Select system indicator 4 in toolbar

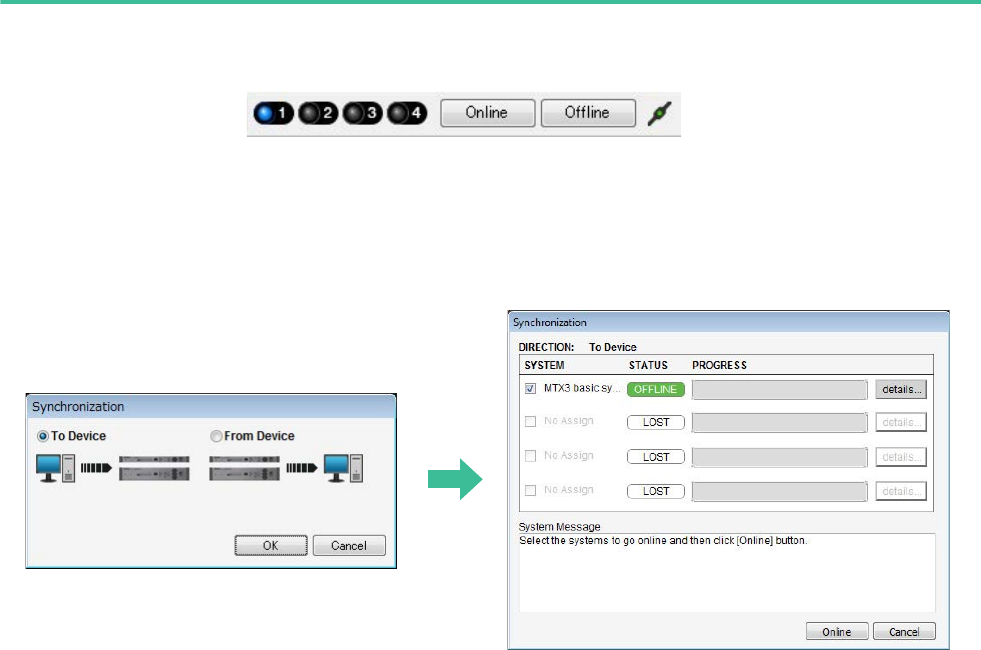(x=407, y=113)
